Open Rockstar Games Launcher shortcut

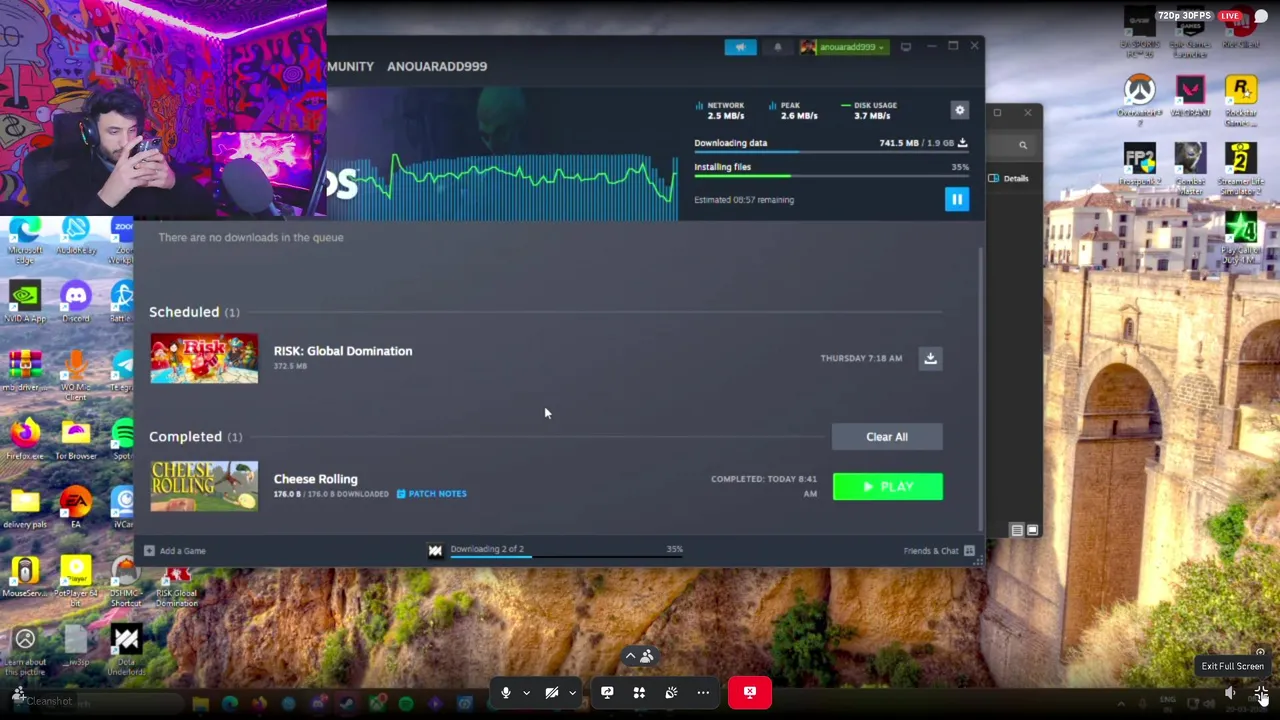coord(1241,101)
